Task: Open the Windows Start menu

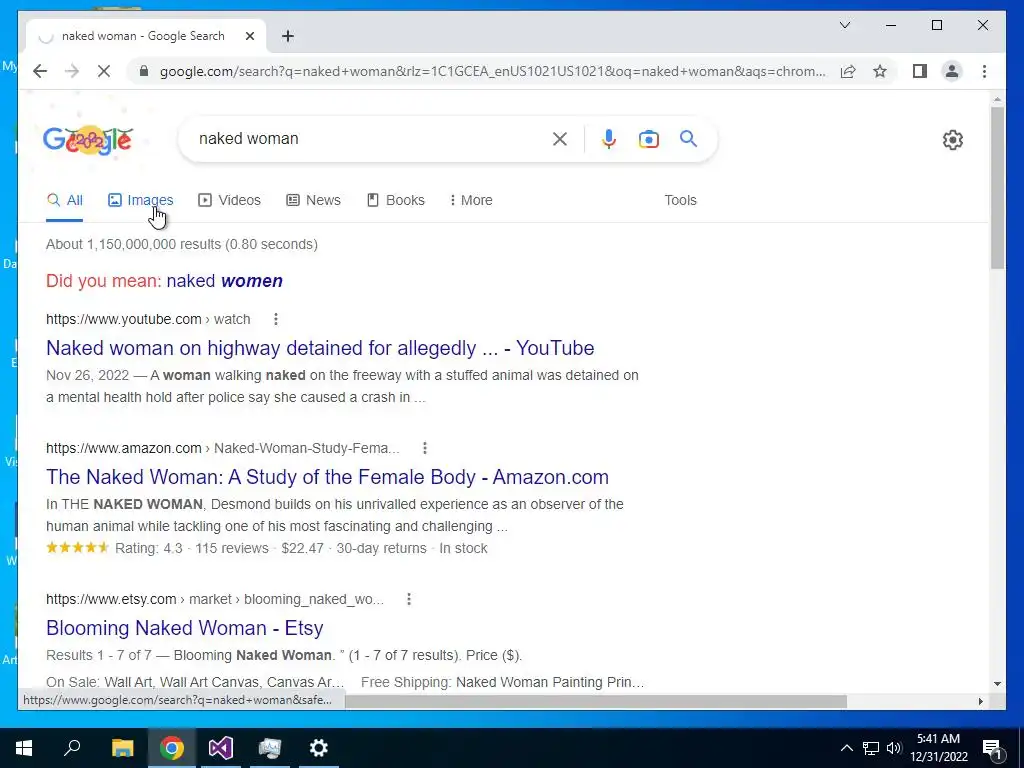Action: point(24,748)
